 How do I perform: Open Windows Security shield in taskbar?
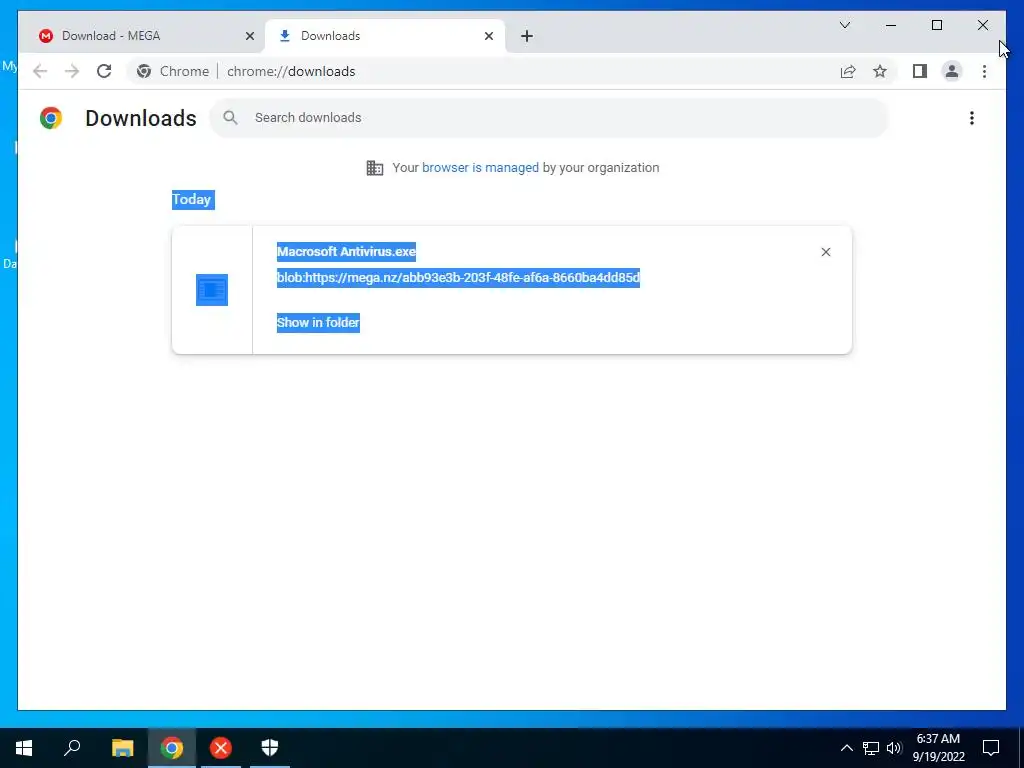coord(270,748)
